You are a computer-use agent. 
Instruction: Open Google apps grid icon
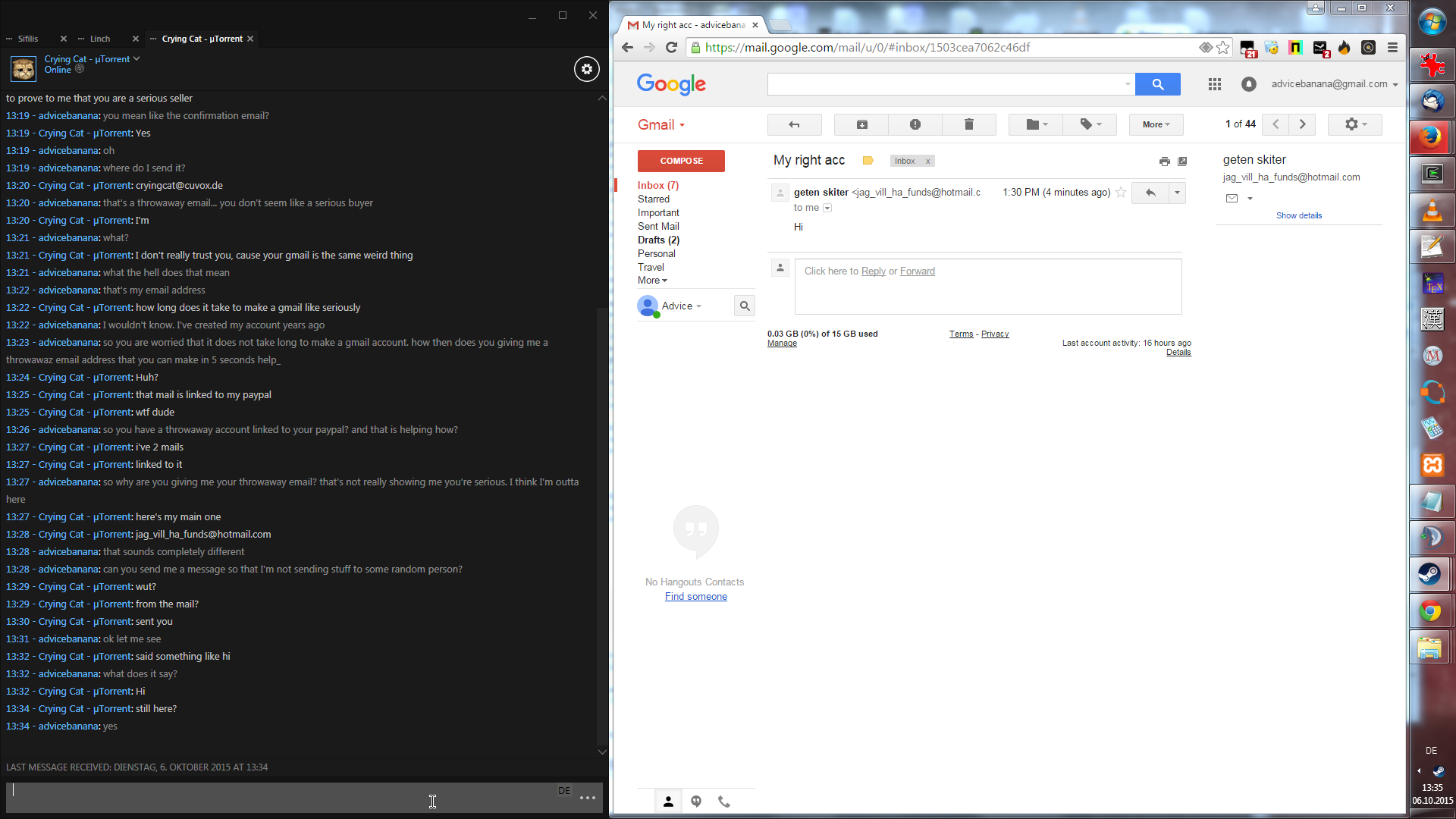[x=1214, y=84]
